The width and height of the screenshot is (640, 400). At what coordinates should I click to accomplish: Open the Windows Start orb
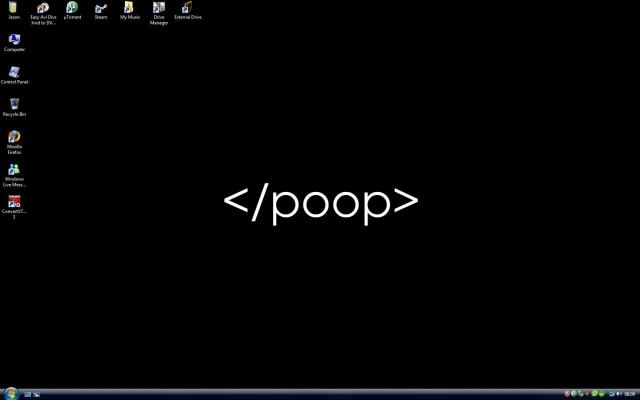[10, 394]
